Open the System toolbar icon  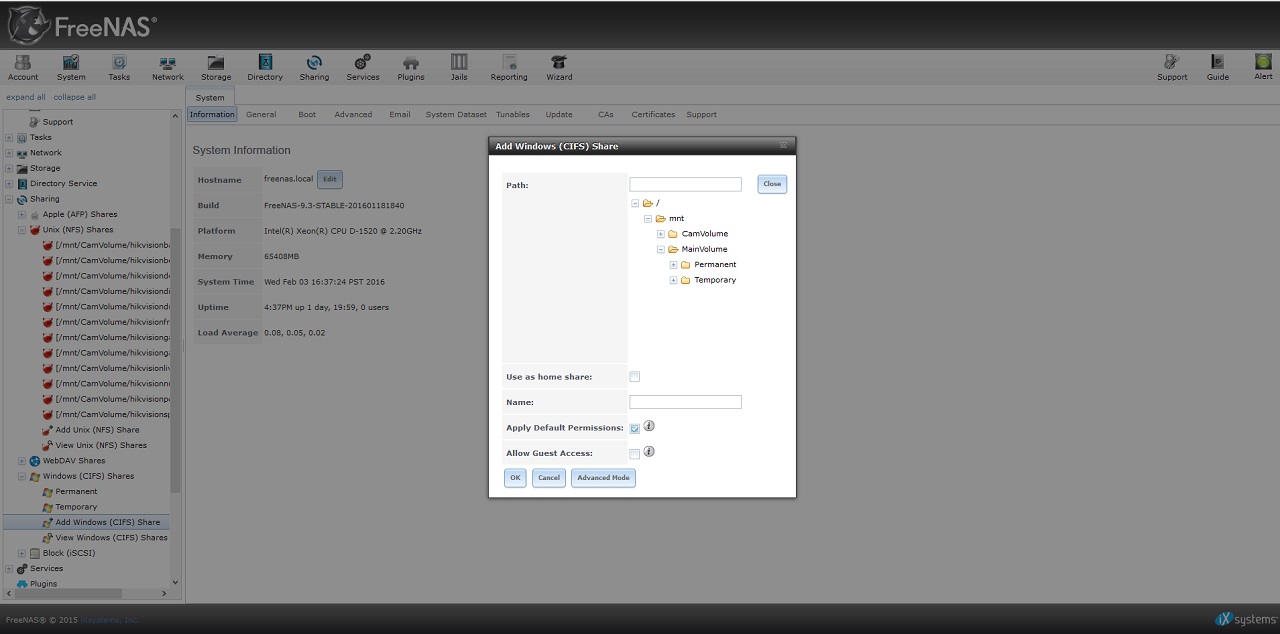click(x=71, y=67)
